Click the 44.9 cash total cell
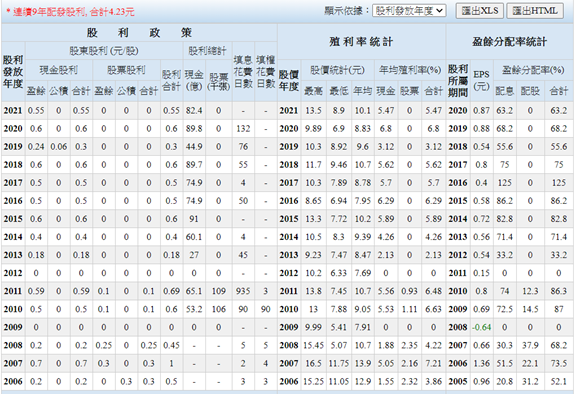Screen dimensions: 576x394 pyautogui.click(x=194, y=147)
